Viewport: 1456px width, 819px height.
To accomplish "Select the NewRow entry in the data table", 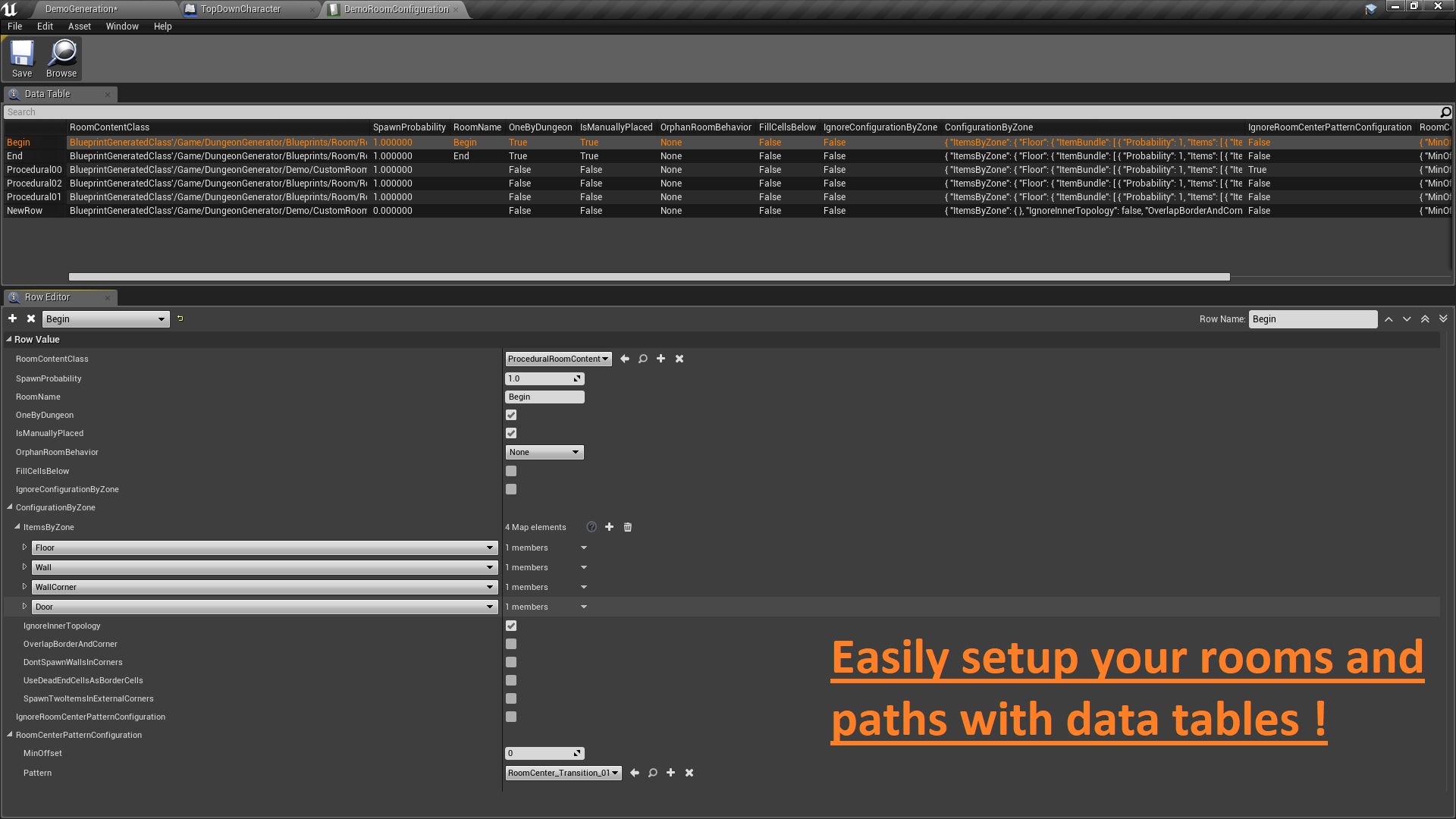I will (25, 211).
